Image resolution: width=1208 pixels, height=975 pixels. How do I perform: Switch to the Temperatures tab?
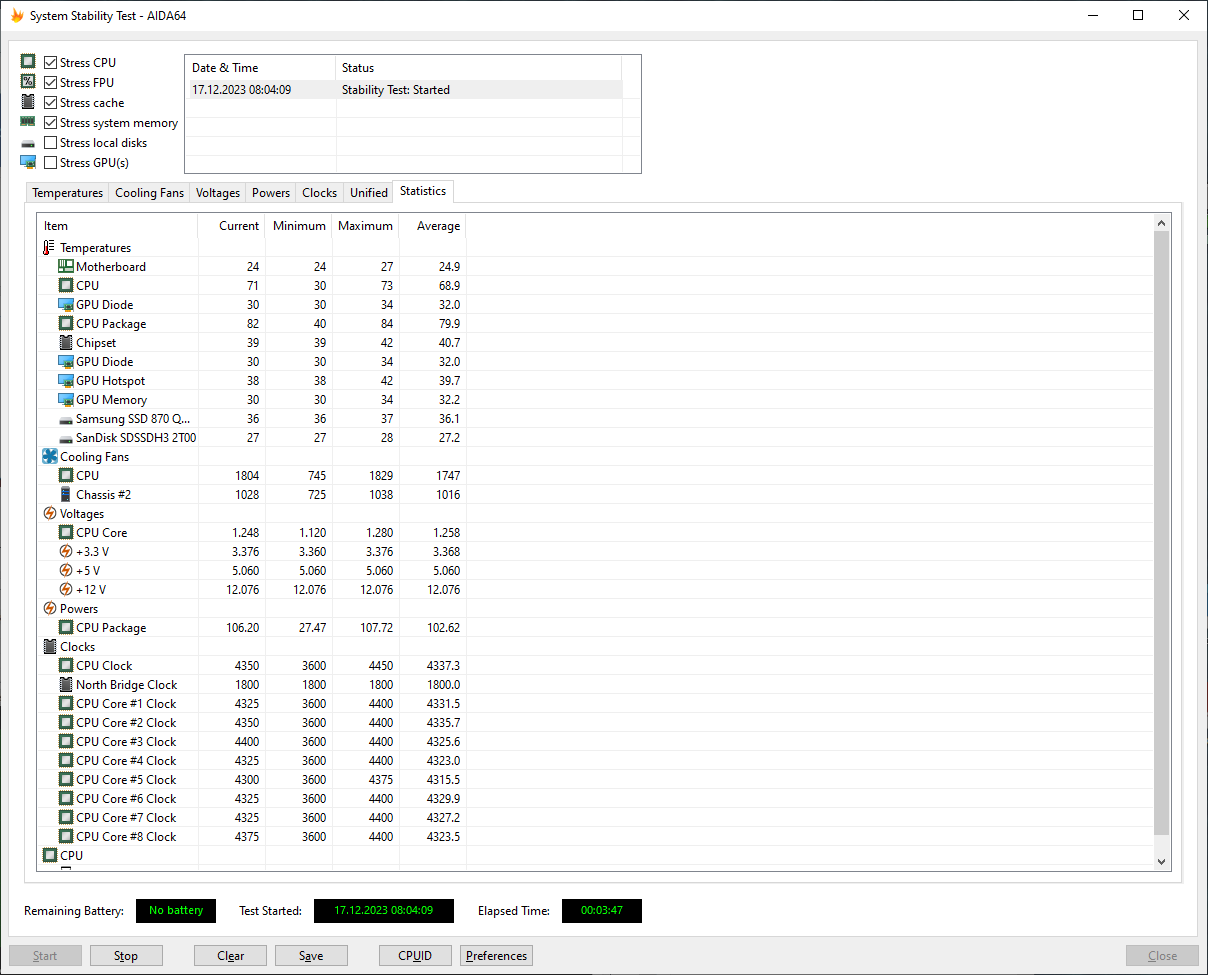67,193
